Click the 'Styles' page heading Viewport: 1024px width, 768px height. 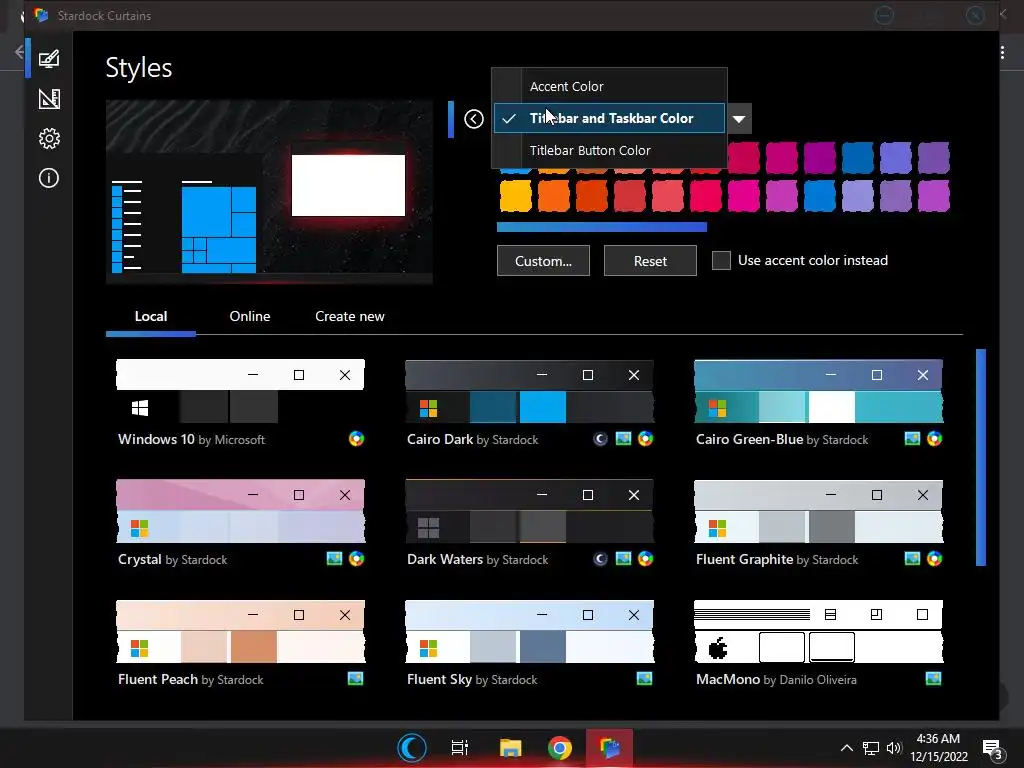tap(139, 68)
